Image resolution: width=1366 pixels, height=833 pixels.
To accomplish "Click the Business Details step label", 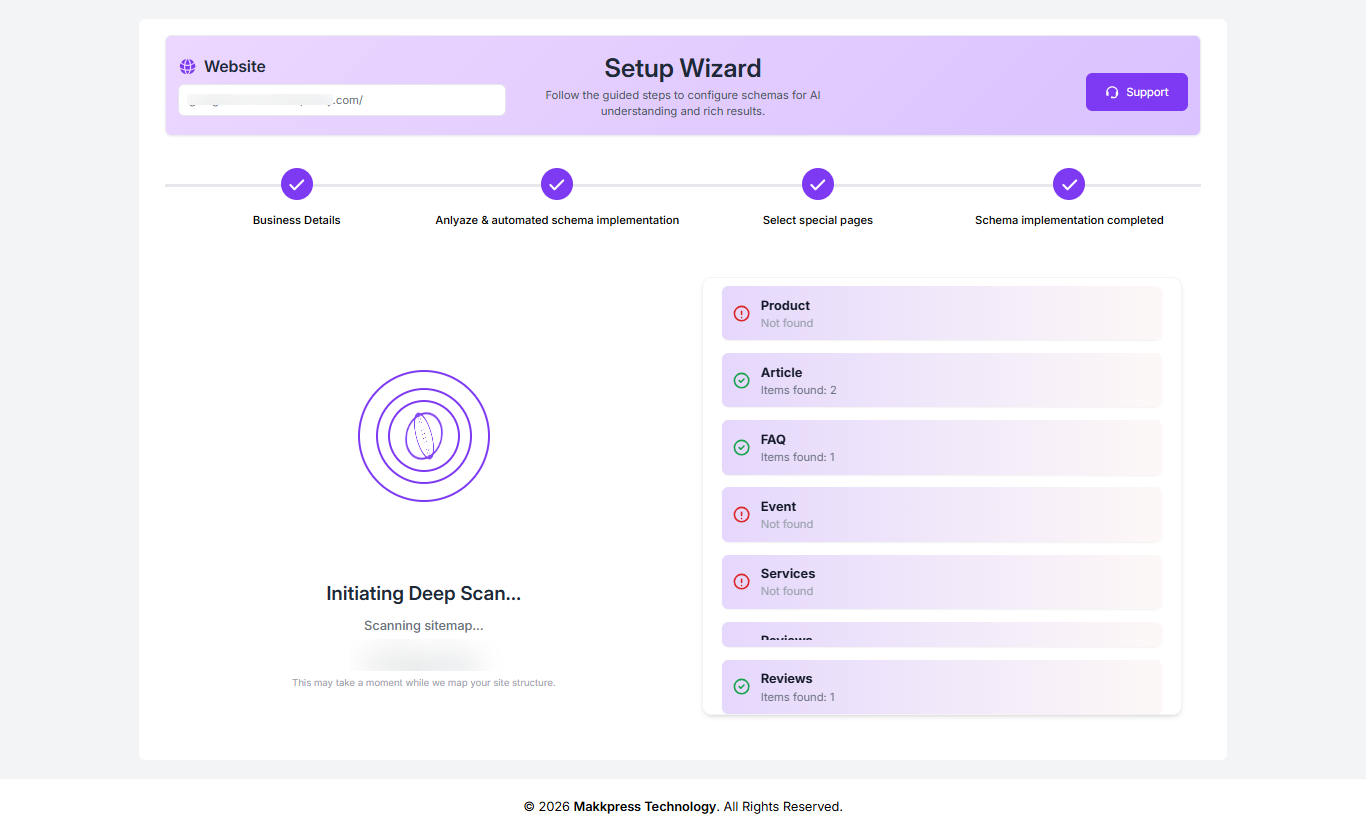I will (x=297, y=220).
